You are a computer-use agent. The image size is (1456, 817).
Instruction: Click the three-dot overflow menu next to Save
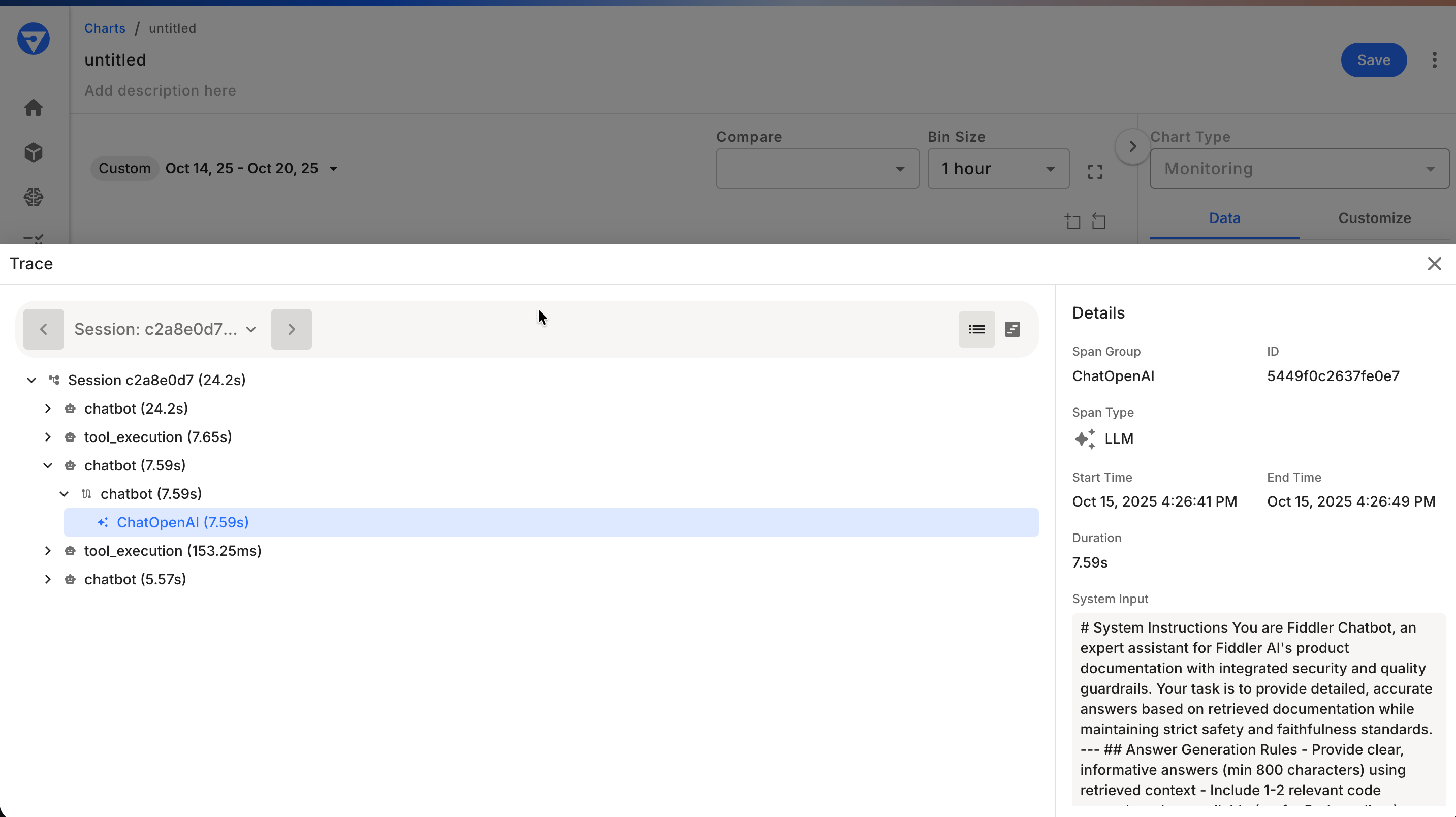coord(1435,60)
